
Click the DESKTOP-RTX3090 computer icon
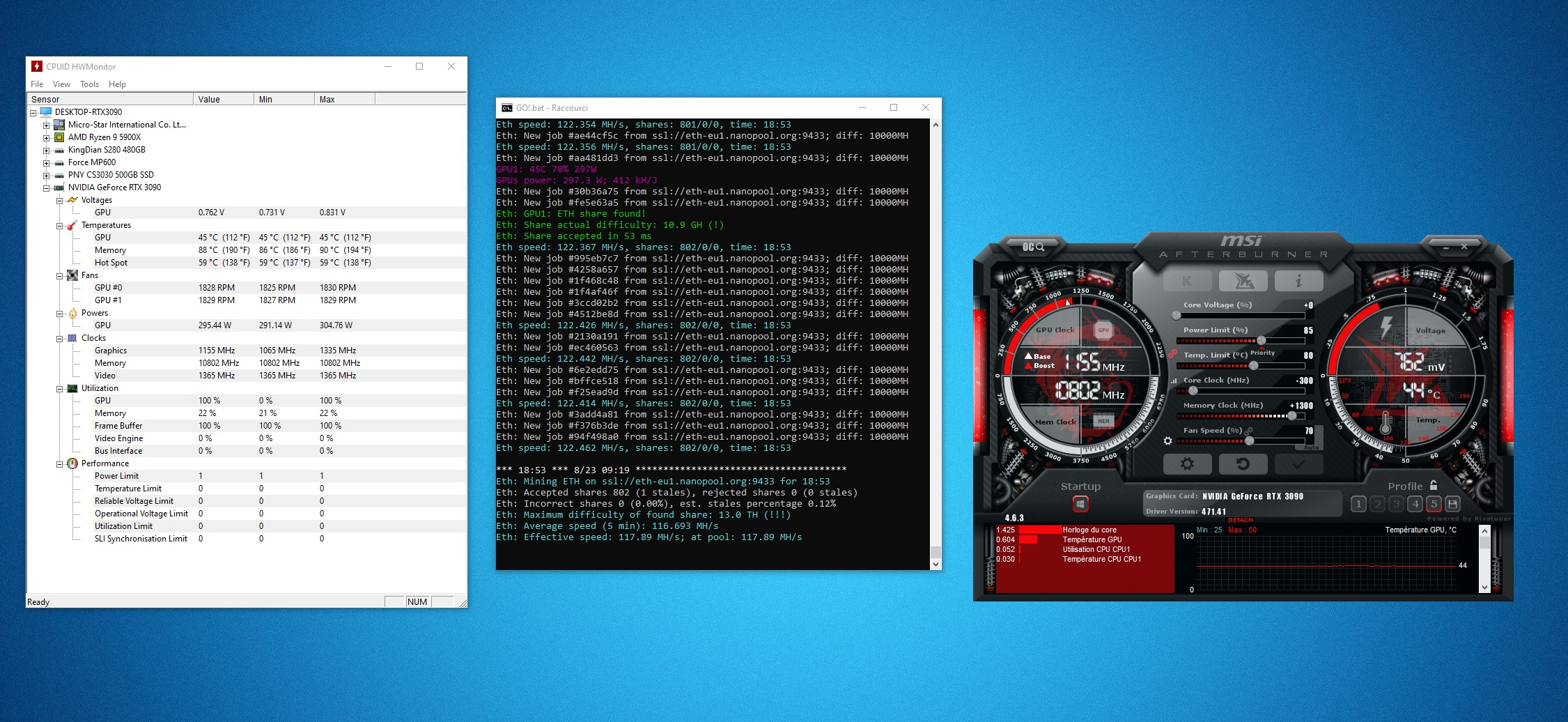[x=46, y=112]
